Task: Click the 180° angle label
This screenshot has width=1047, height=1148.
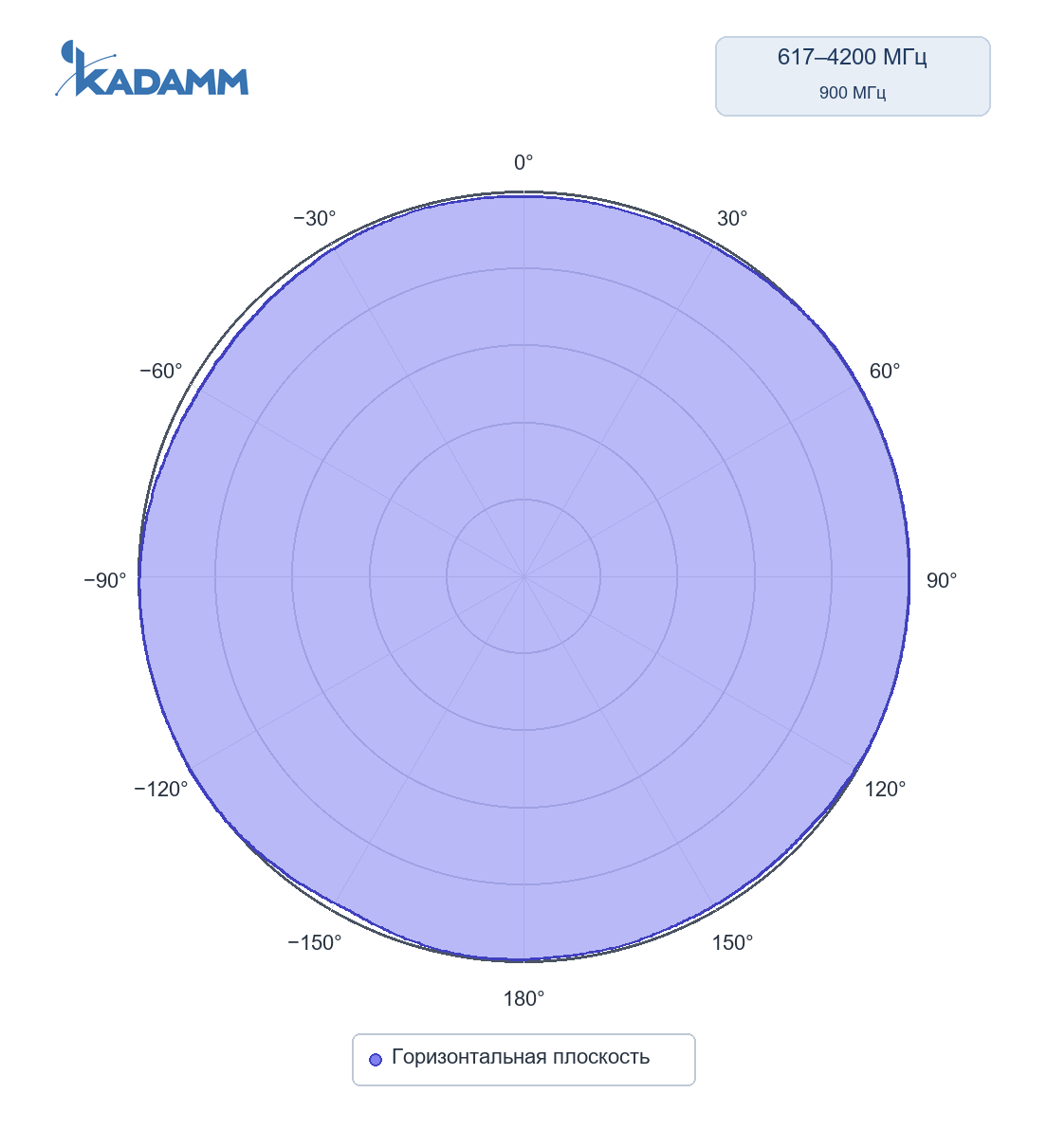Action: pos(523,998)
